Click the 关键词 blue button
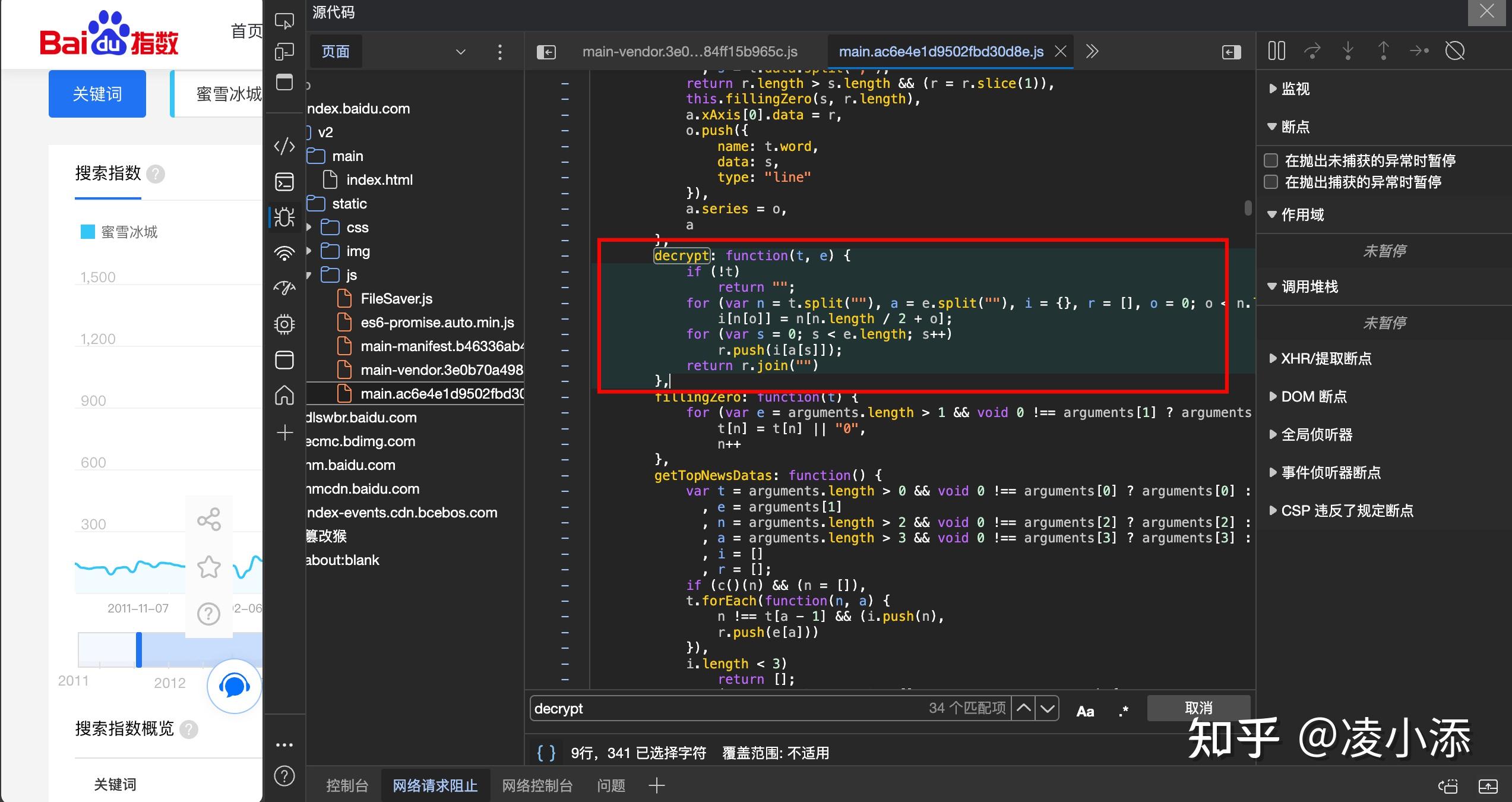 [x=97, y=94]
